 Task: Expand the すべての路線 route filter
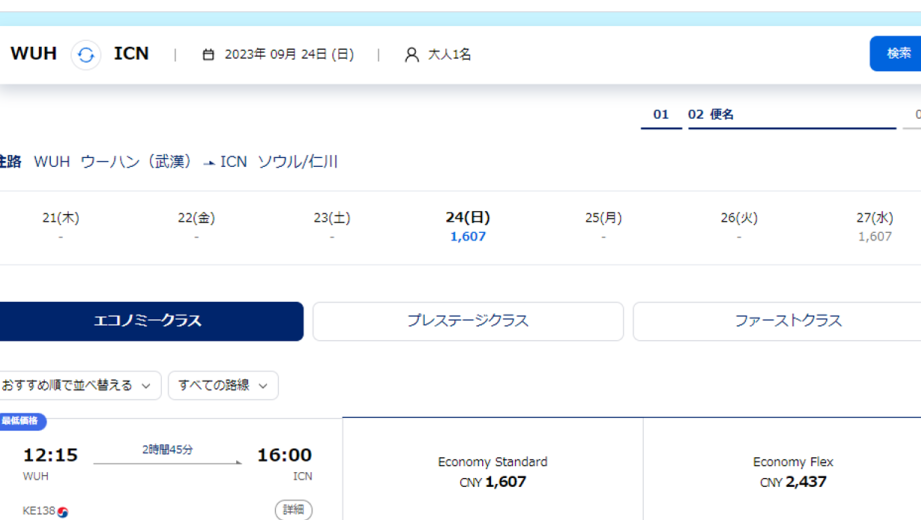[x=223, y=385]
